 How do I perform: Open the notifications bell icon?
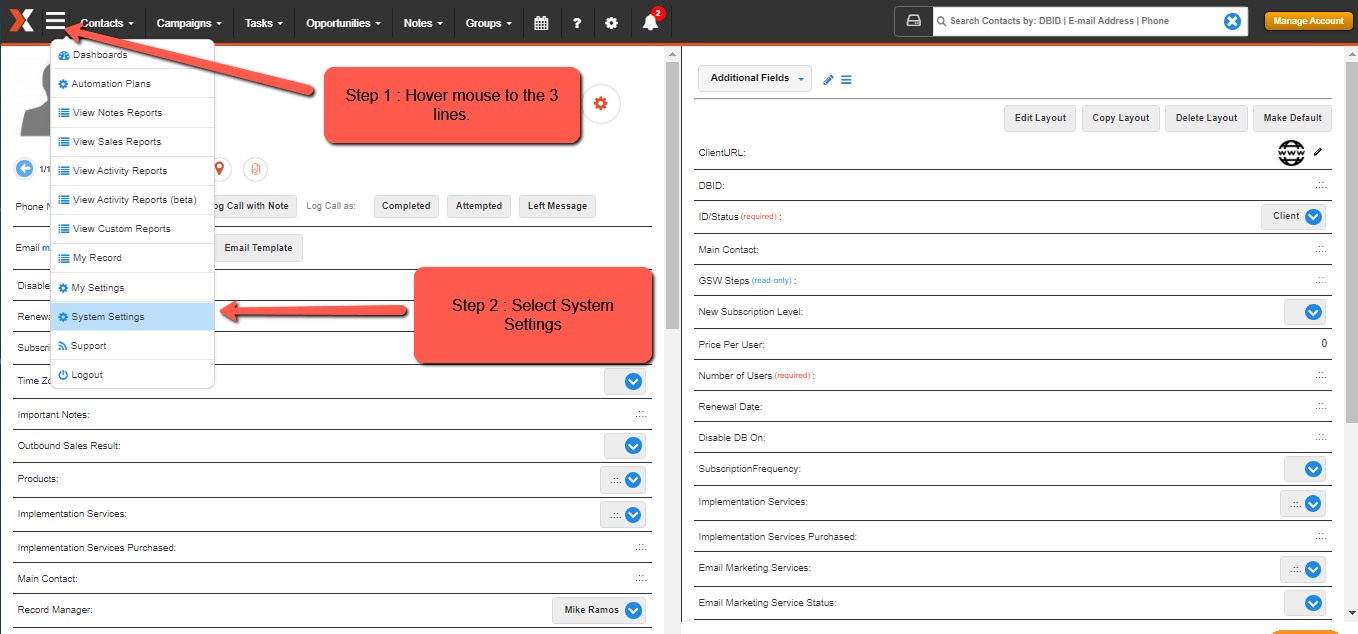(x=651, y=23)
